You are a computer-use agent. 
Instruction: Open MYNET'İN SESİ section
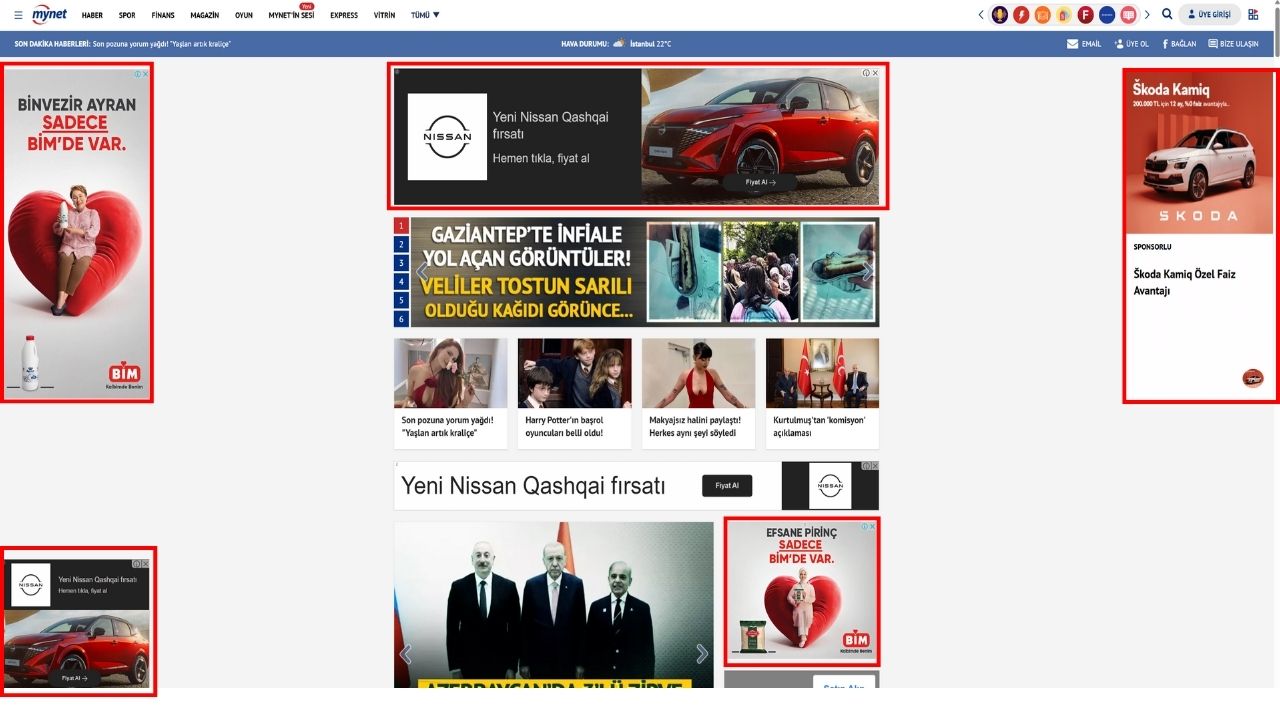point(291,15)
